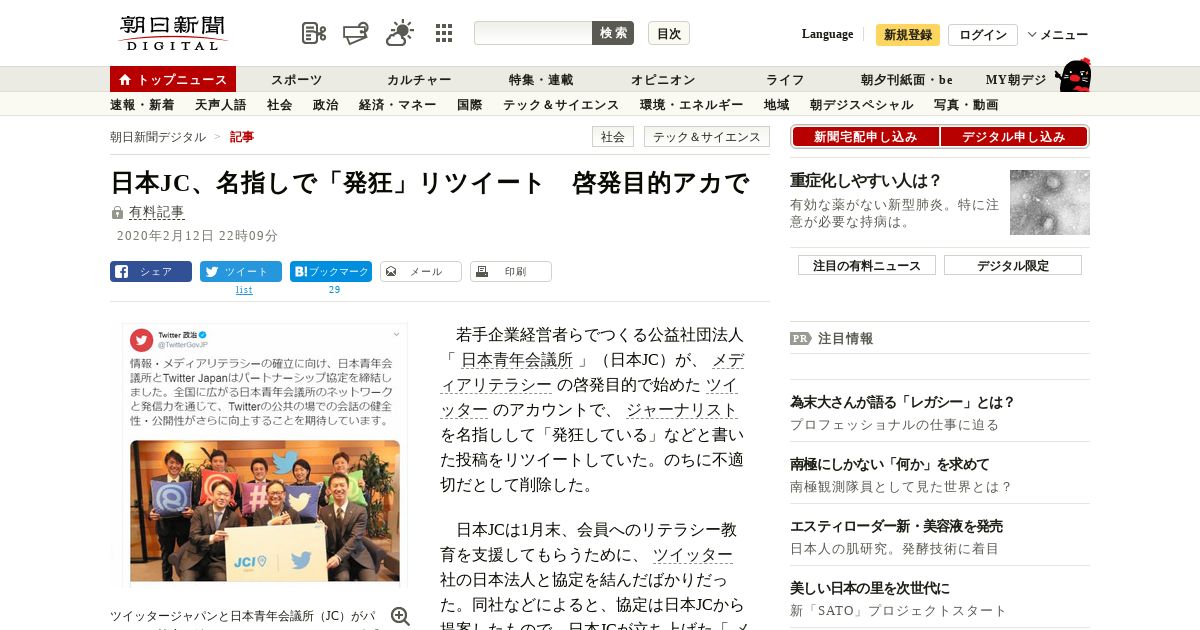Print article with 印刷 button
The width and height of the screenshot is (1200, 630).
point(511,271)
